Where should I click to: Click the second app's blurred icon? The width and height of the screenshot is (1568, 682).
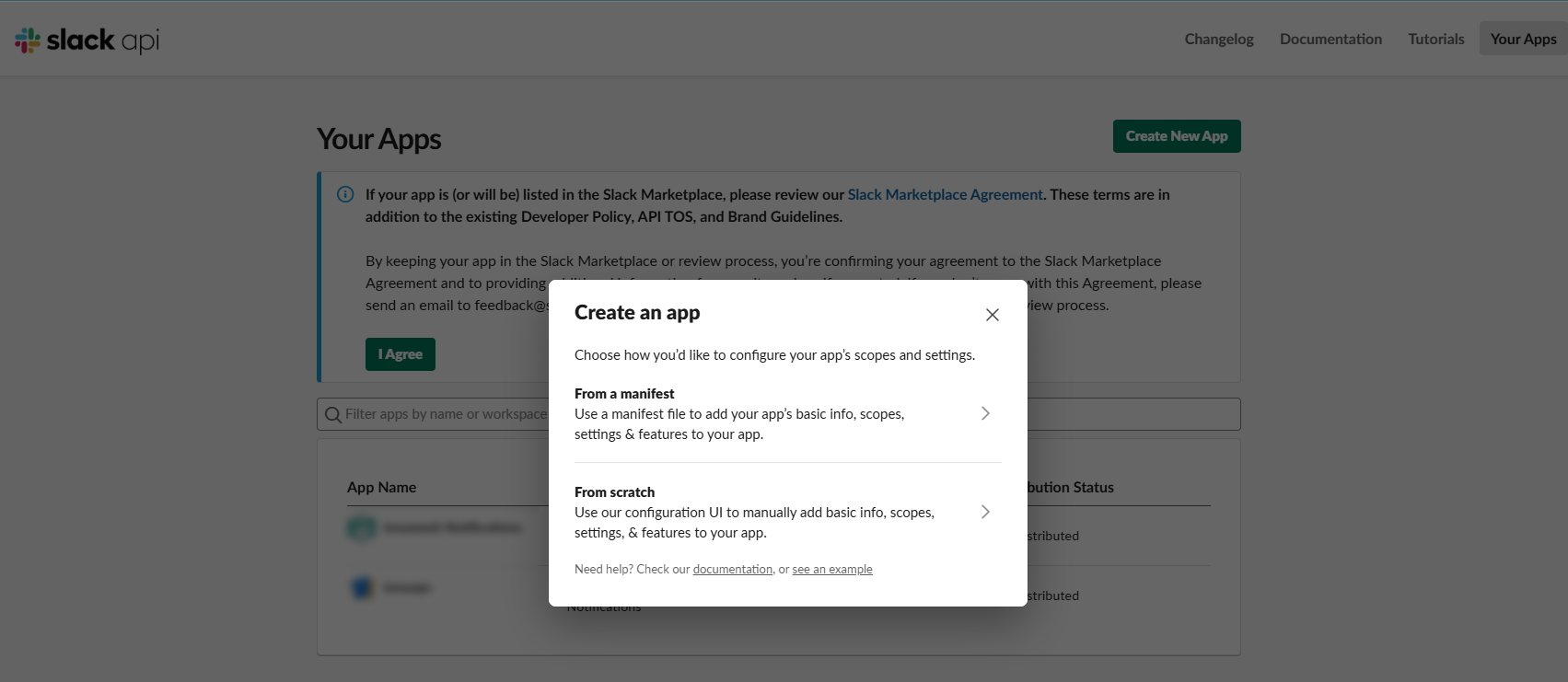(361, 587)
